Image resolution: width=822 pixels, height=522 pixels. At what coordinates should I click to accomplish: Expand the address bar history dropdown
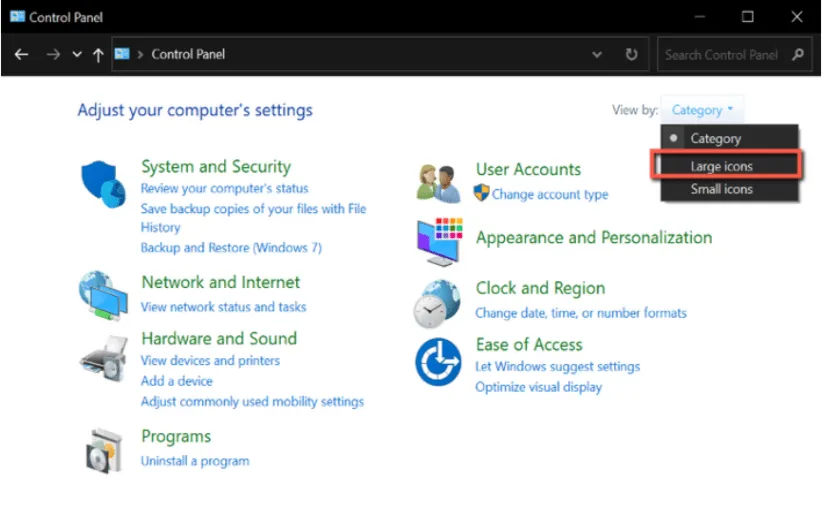(597, 55)
